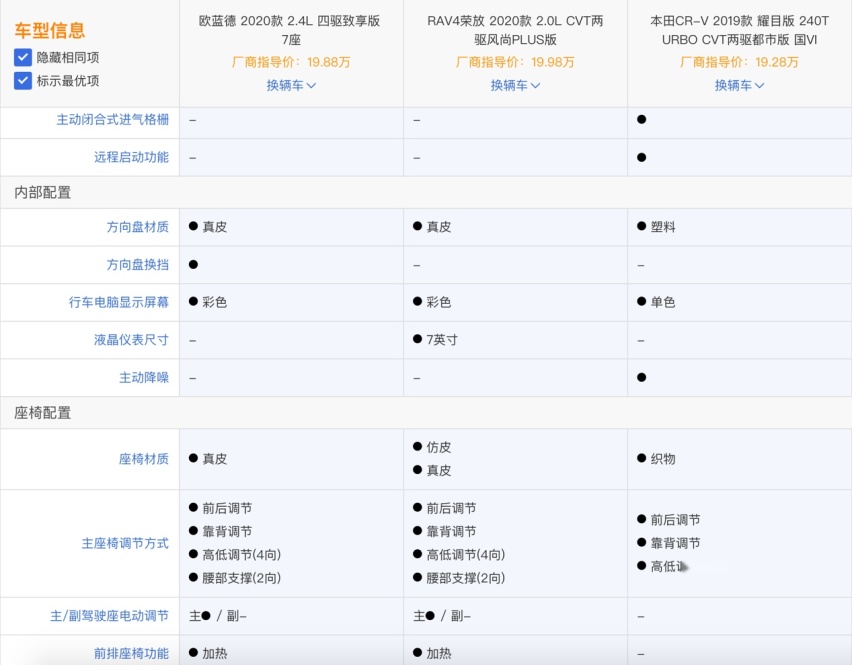Toggle the 标示最优项 checkbox
The width and height of the screenshot is (852, 665).
(23, 81)
